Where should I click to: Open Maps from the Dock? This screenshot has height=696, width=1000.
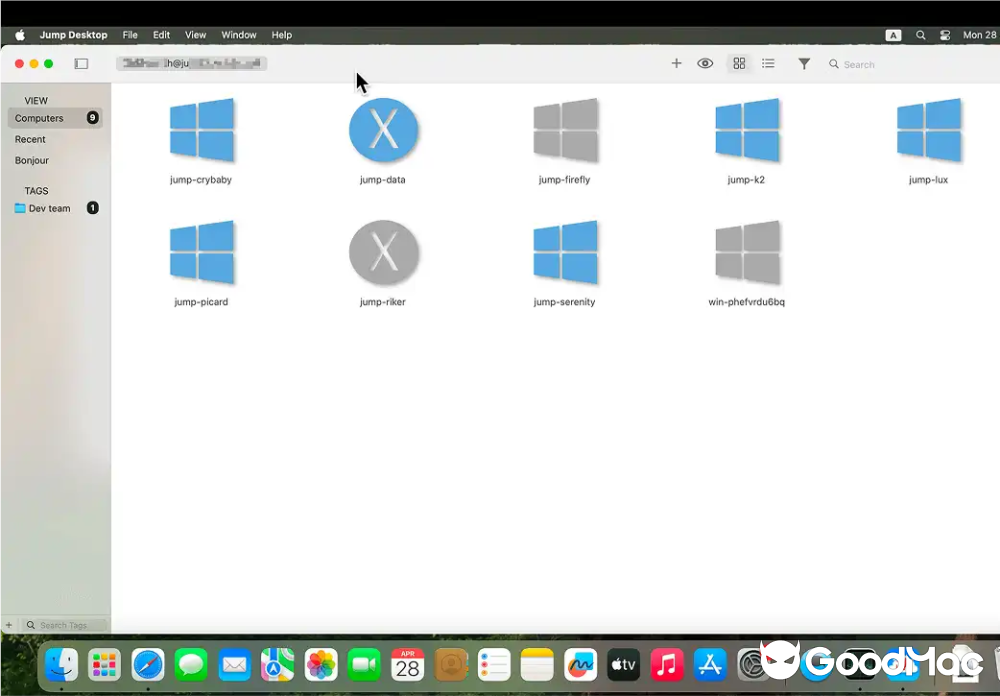[x=278, y=665]
